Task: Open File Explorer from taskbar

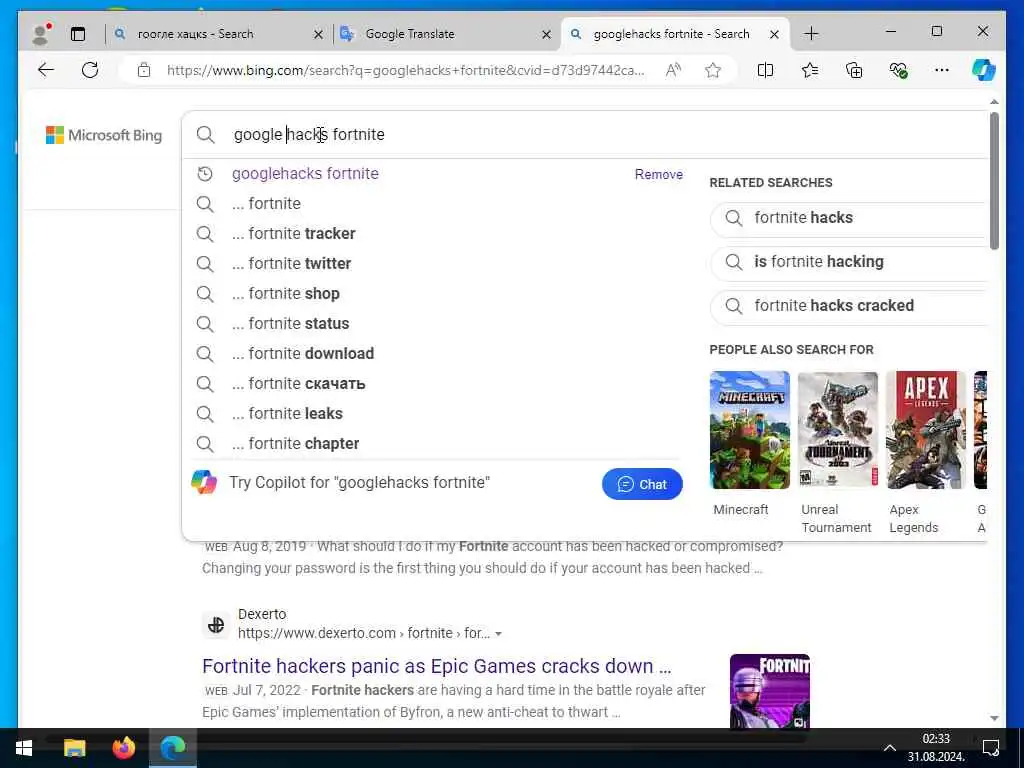Action: coord(74,748)
